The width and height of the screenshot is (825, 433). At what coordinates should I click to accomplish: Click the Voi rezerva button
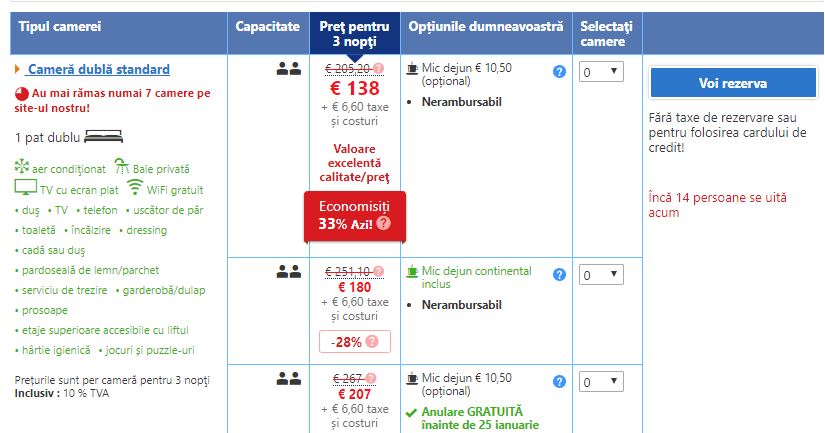pos(733,83)
